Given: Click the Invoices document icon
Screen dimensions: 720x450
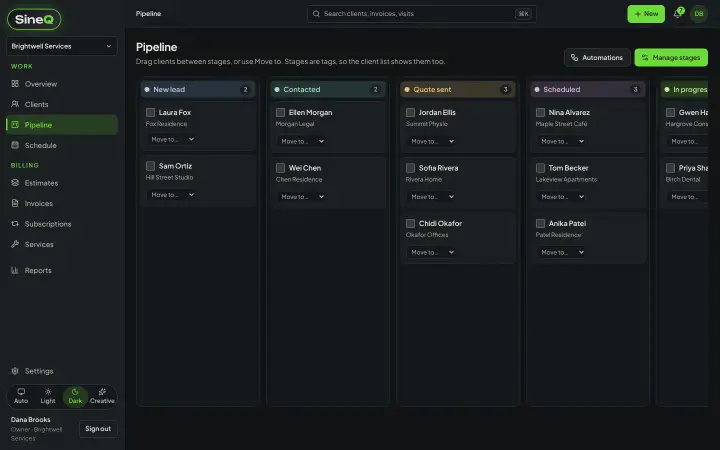Looking at the screenshot, I should click(15, 203).
